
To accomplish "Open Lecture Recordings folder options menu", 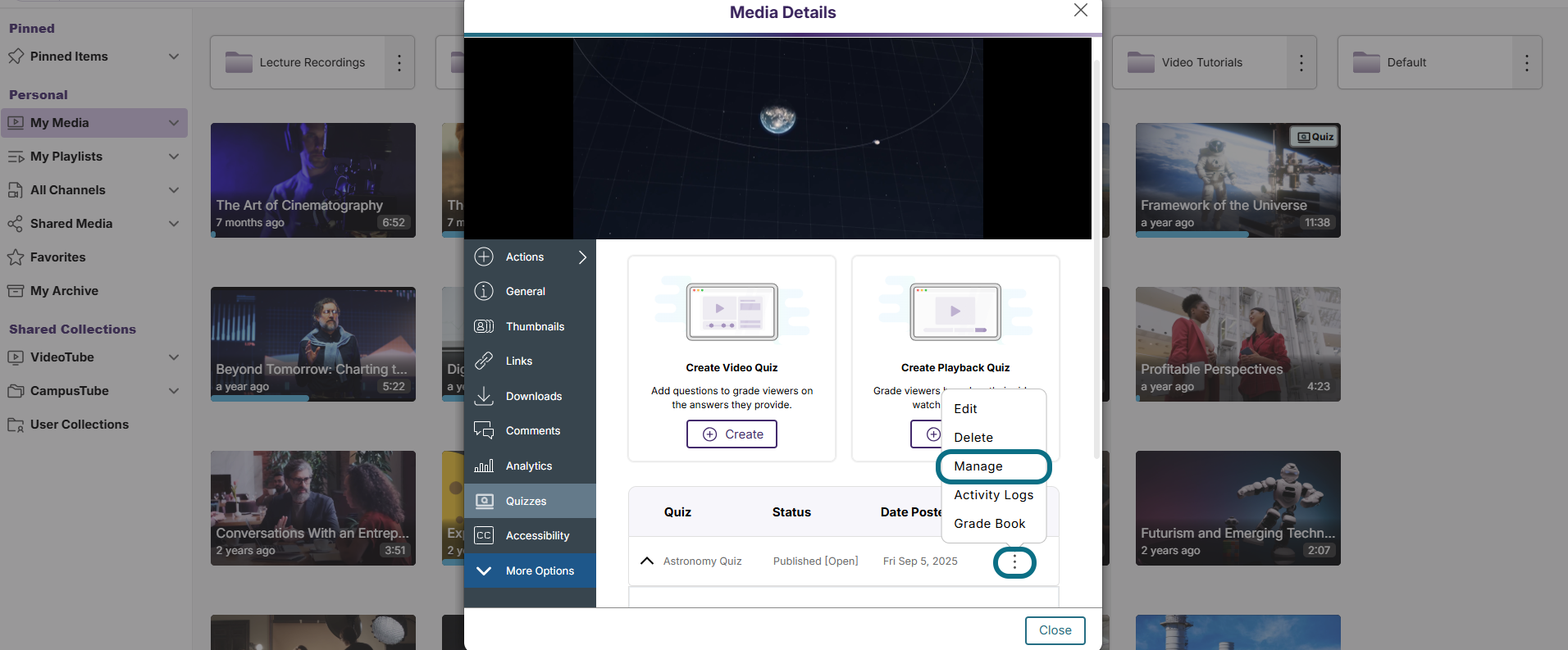I will tap(399, 62).
